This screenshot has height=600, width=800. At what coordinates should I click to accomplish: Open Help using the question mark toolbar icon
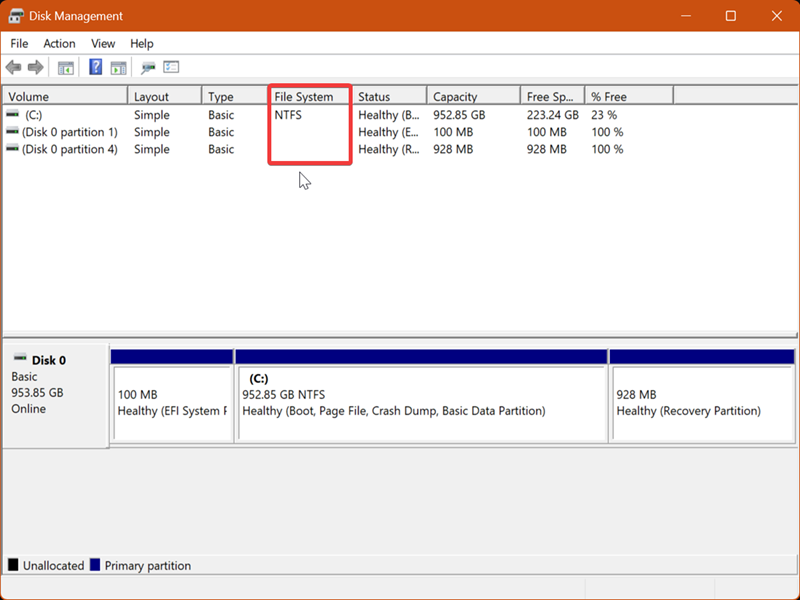click(x=93, y=67)
